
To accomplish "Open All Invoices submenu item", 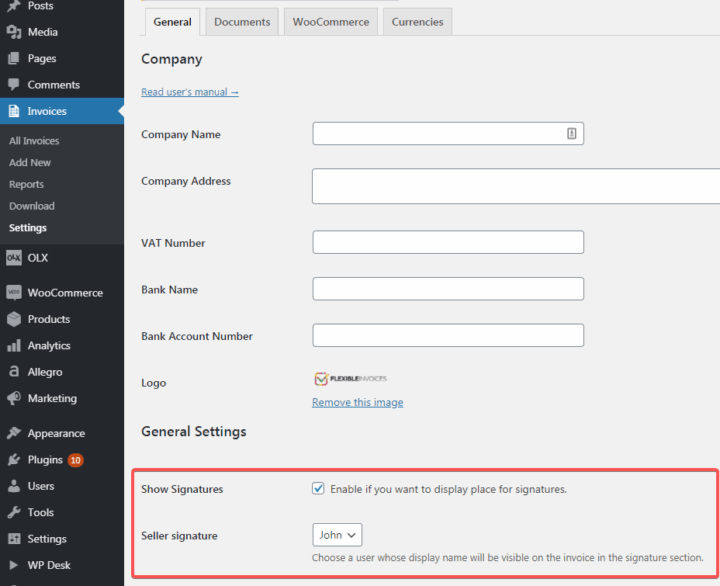I will 34,141.
